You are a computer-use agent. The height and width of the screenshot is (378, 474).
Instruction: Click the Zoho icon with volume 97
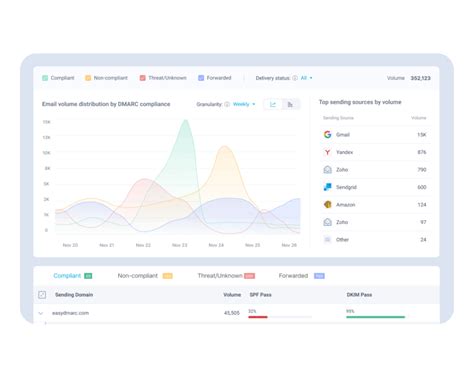pyautogui.click(x=328, y=222)
